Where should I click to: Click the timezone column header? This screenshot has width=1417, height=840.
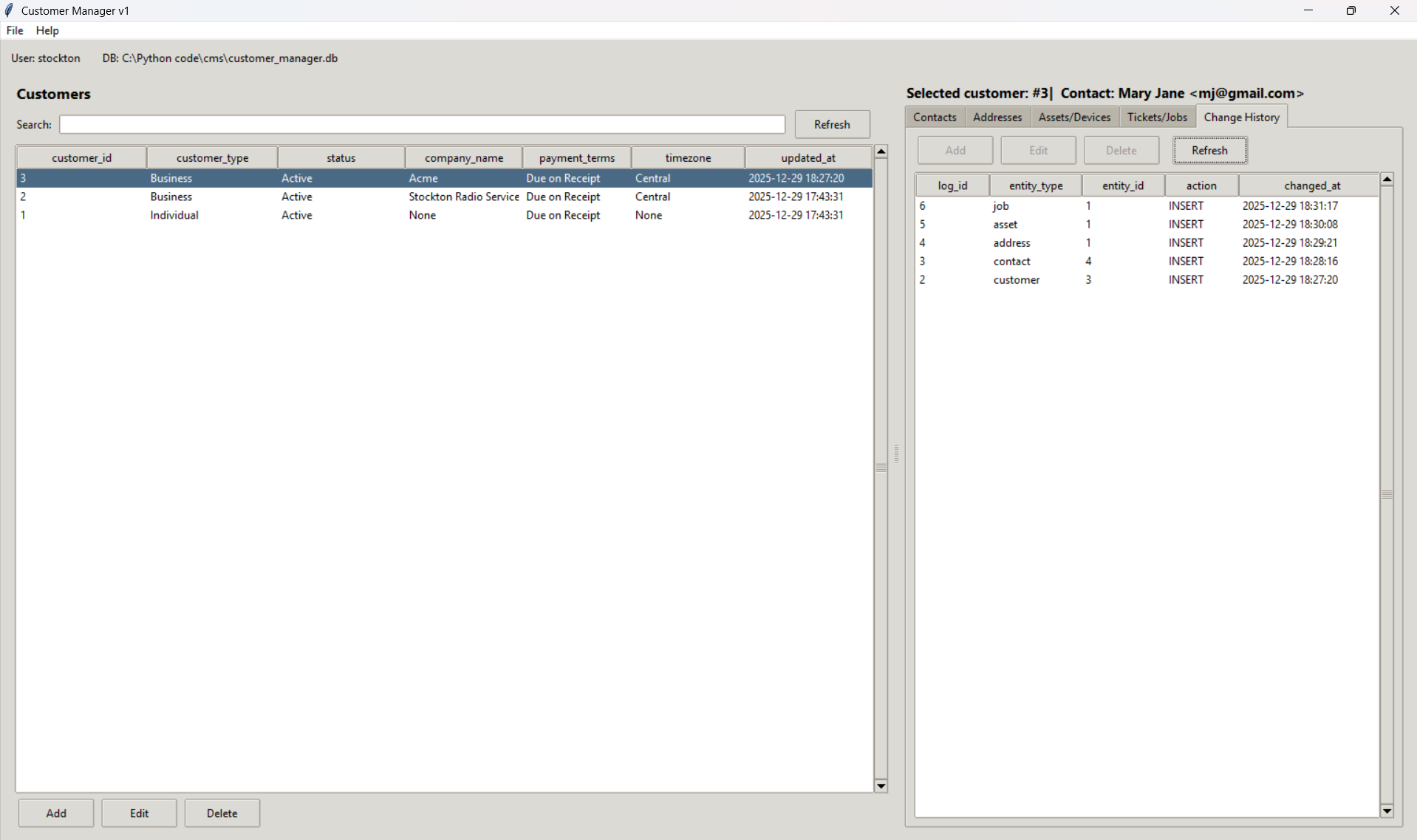[x=688, y=157]
